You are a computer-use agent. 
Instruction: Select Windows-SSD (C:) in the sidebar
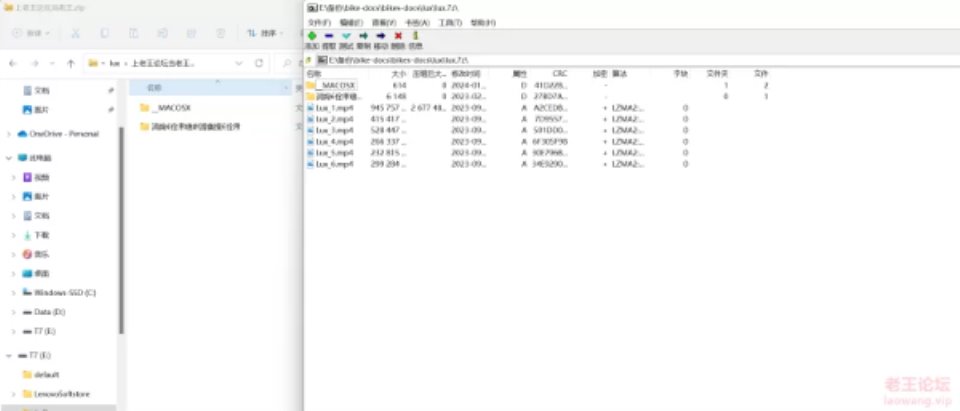click(59, 293)
